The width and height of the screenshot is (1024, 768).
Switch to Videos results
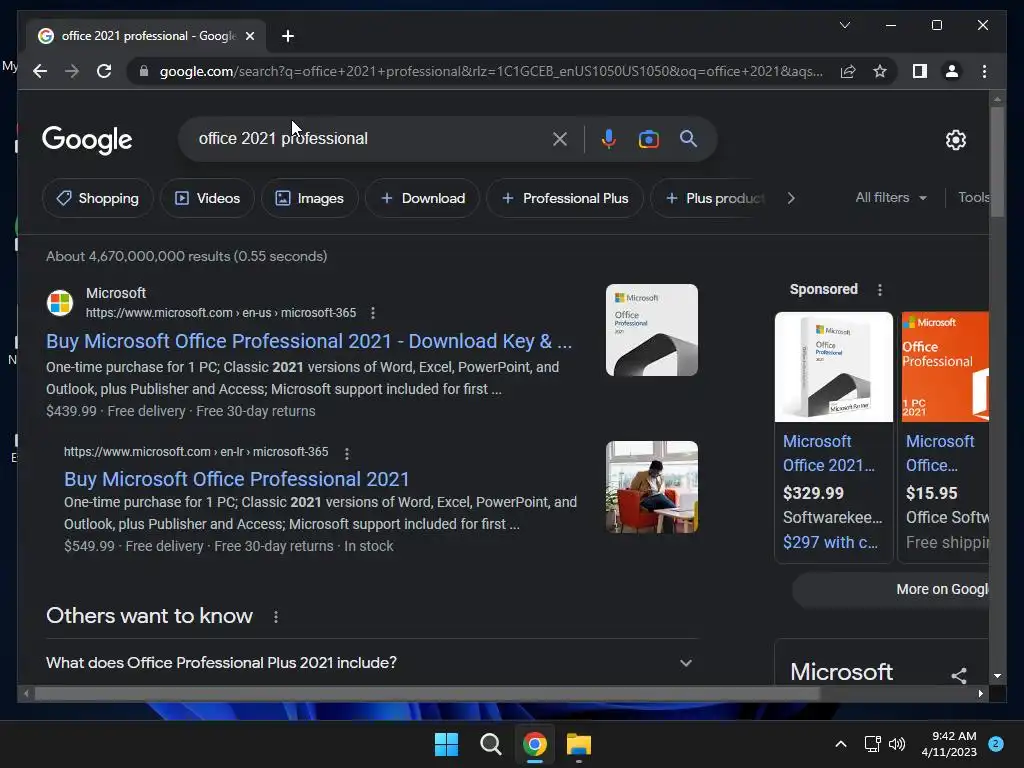[207, 198]
